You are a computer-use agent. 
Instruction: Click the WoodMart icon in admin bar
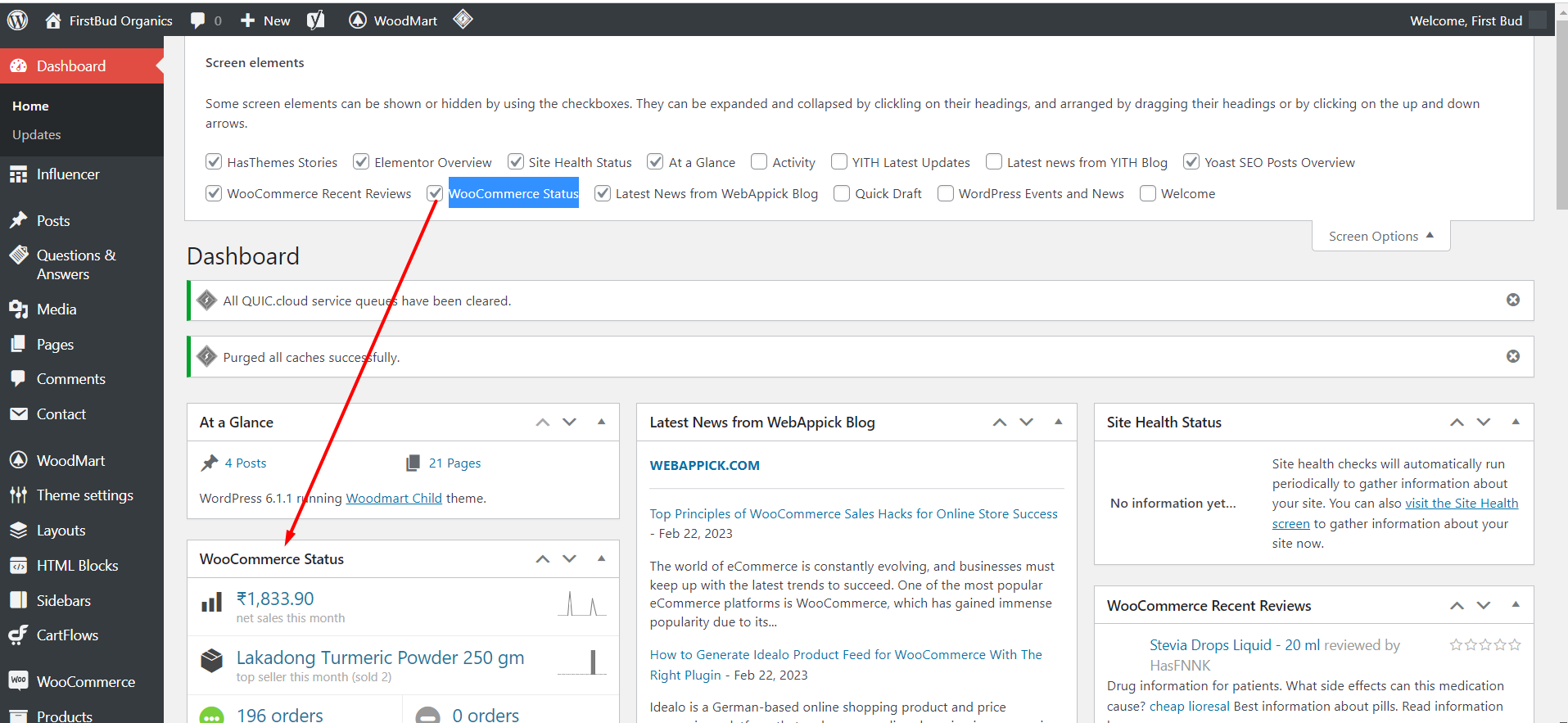(x=358, y=20)
